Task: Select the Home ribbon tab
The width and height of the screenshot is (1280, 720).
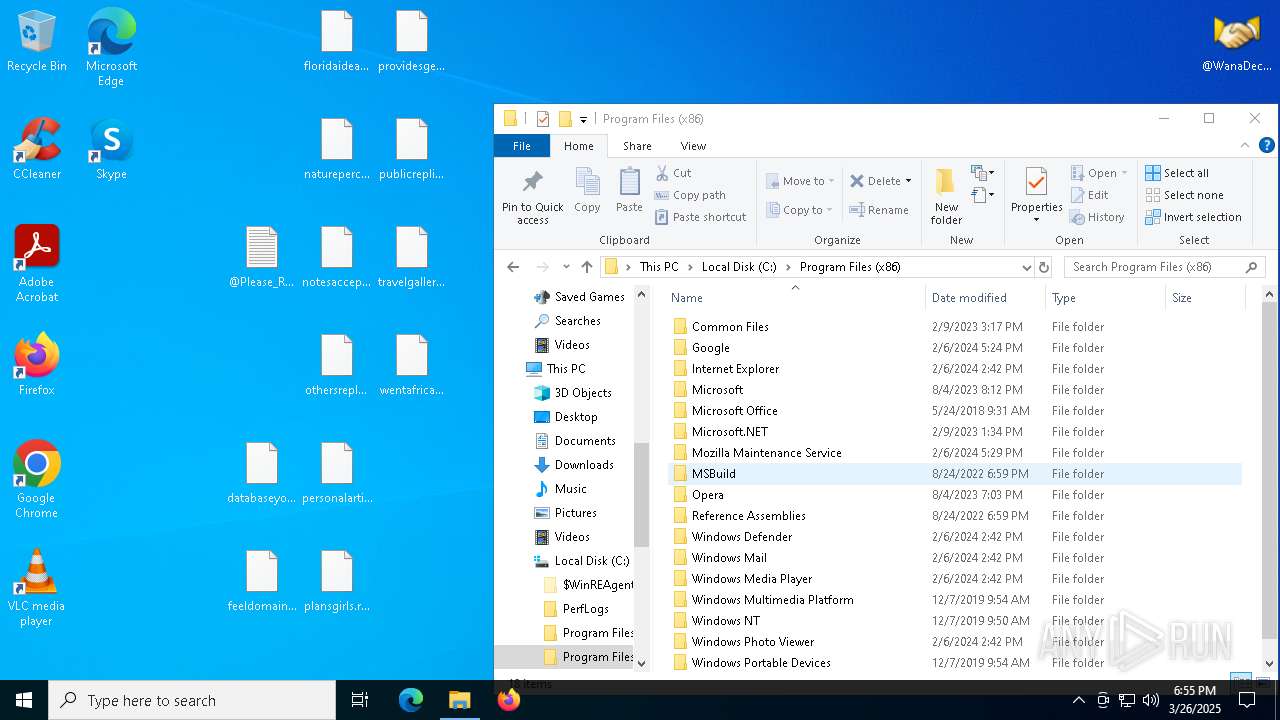Action: pos(578,146)
